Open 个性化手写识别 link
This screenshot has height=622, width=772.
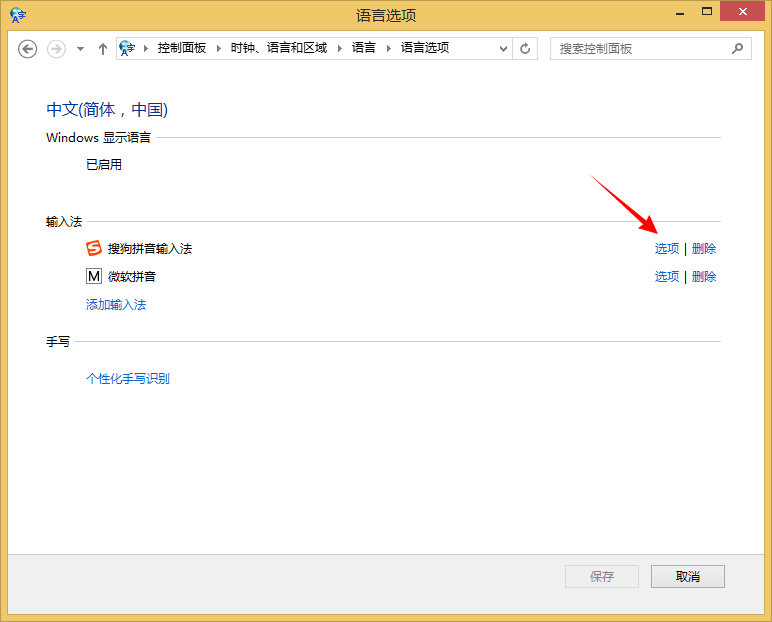[128, 379]
